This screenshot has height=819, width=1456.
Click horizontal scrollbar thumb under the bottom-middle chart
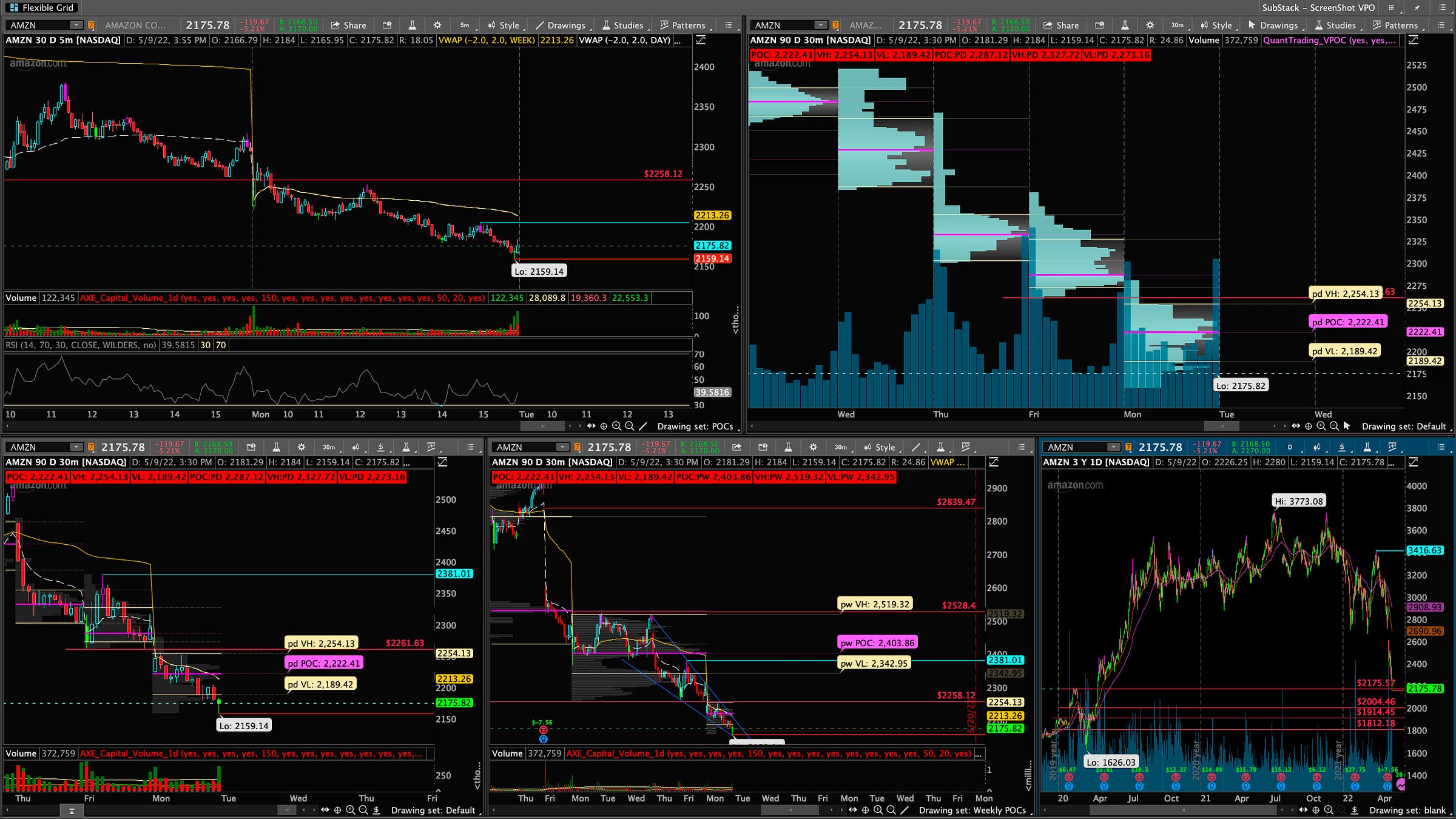790,810
